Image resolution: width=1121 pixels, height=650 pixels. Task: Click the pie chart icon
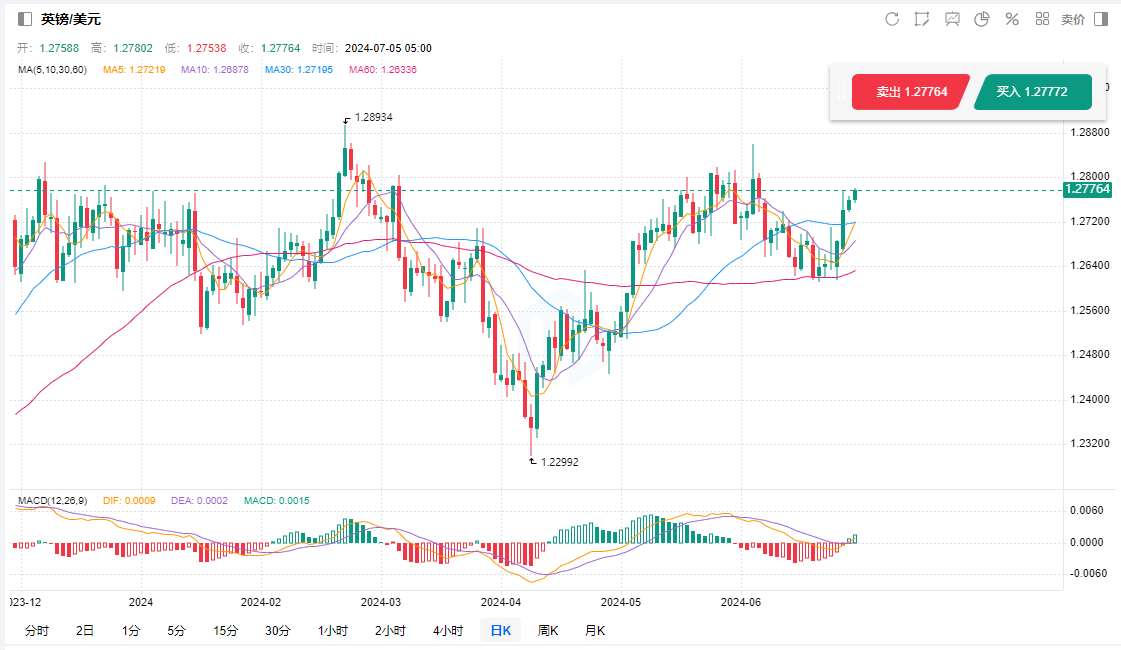[x=982, y=19]
